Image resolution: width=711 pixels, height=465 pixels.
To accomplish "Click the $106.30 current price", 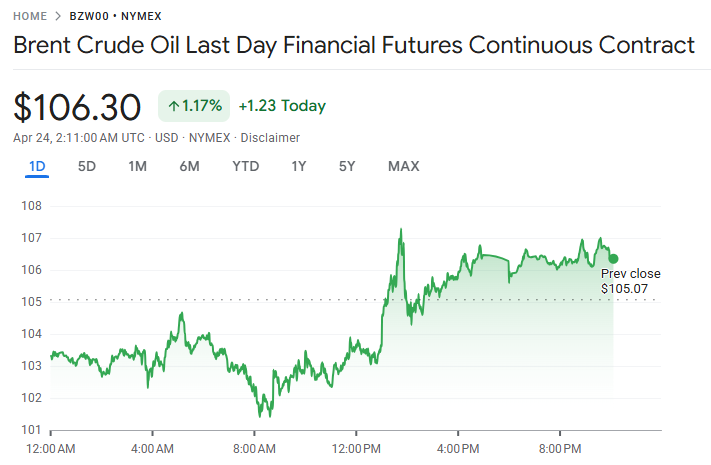I will tap(78, 106).
